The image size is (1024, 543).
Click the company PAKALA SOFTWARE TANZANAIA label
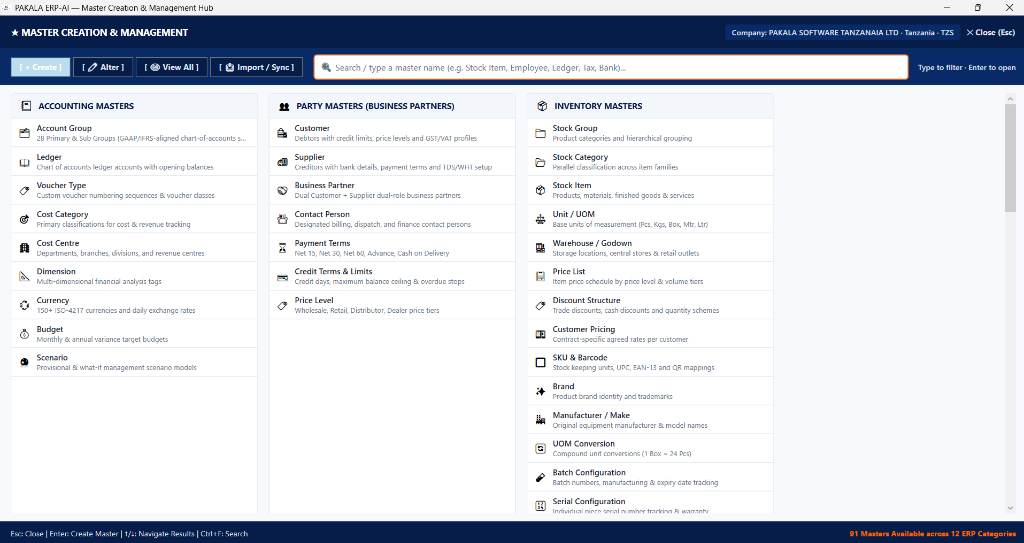point(842,32)
